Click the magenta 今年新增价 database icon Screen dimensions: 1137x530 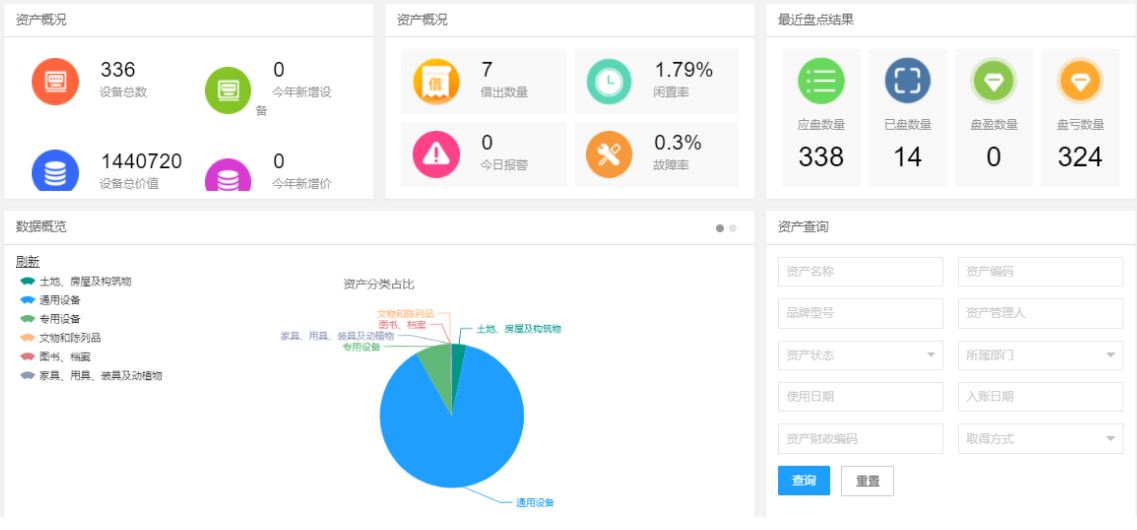pos(228,175)
